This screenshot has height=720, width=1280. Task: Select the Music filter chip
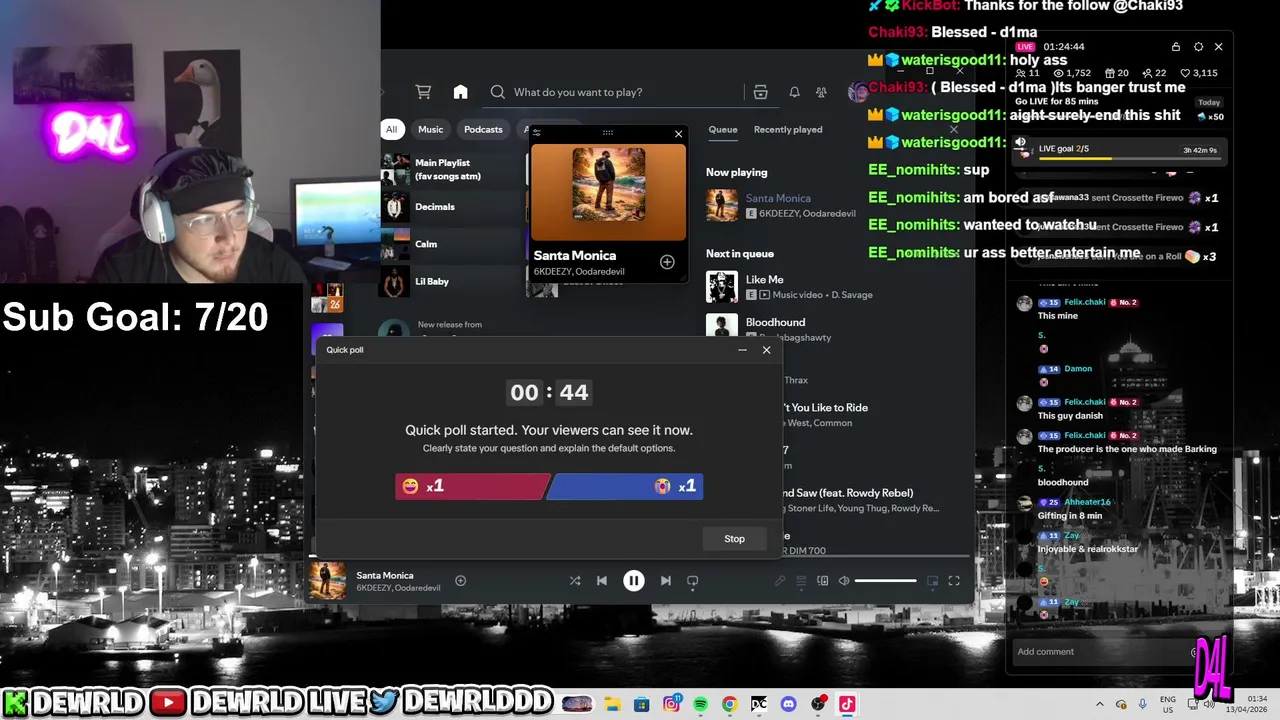430,129
